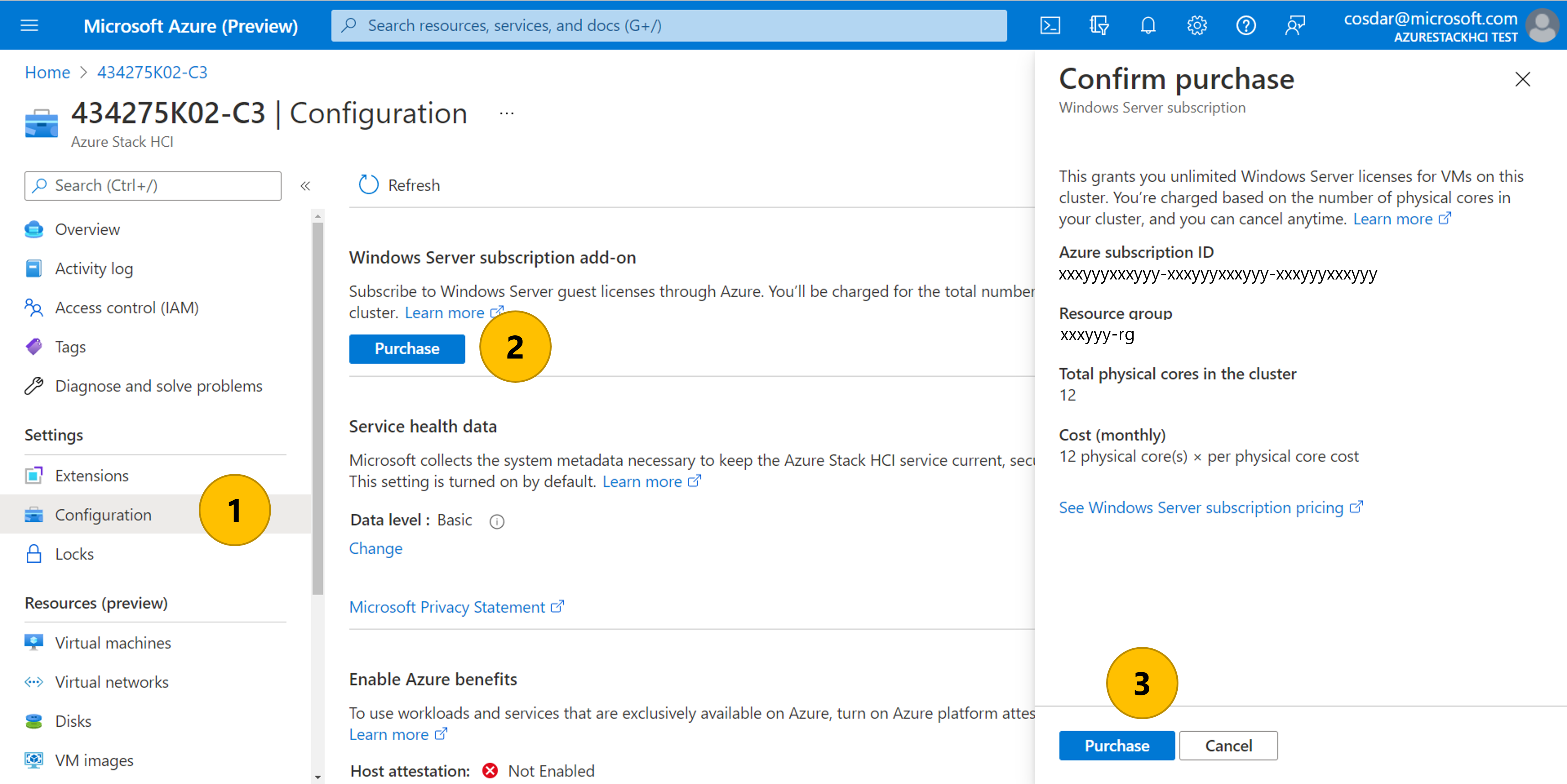Select Extensions in Settings menu
This screenshot has width=1567, height=784.
(92, 475)
